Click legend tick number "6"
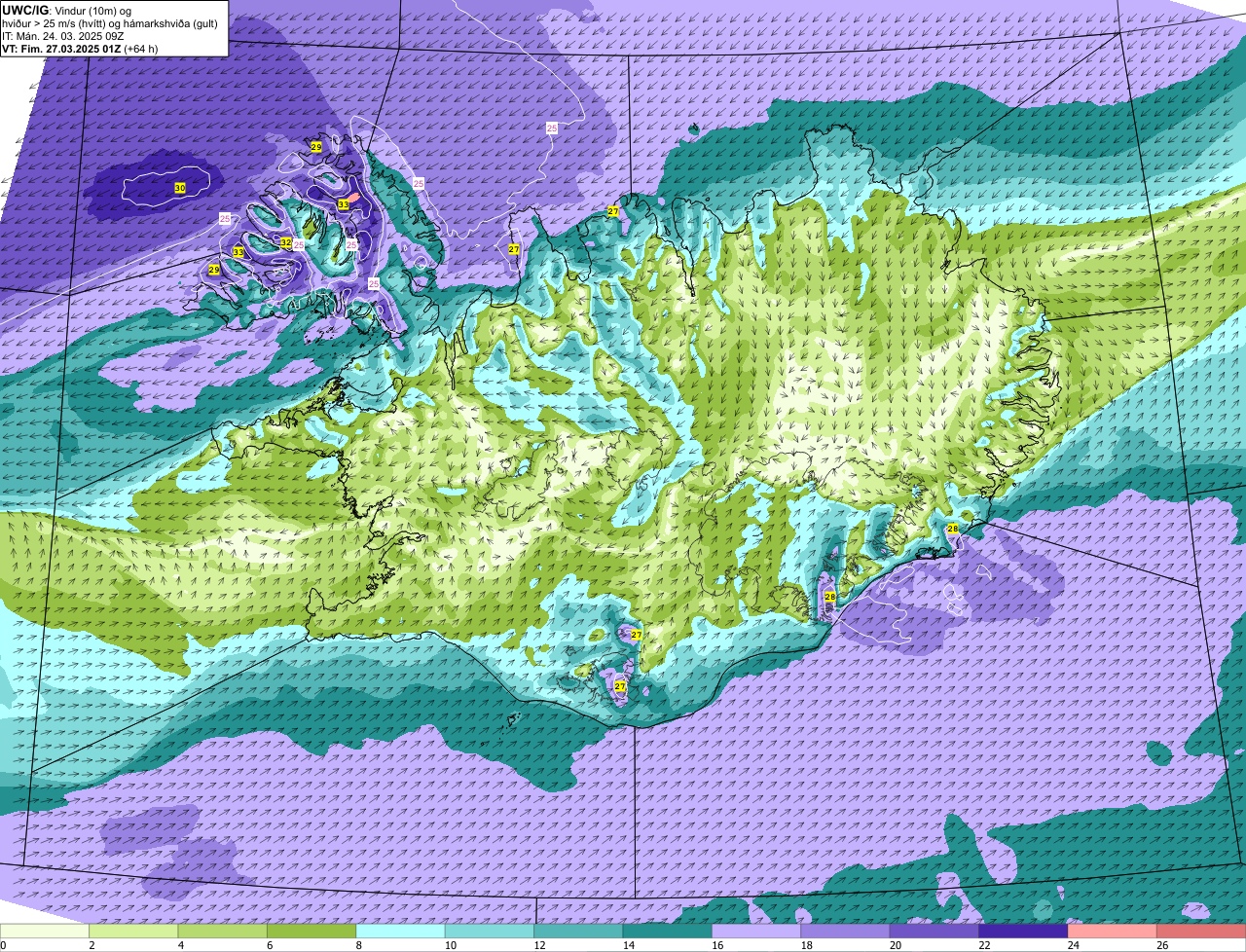This screenshot has height=952, width=1246. pyautogui.click(x=272, y=945)
